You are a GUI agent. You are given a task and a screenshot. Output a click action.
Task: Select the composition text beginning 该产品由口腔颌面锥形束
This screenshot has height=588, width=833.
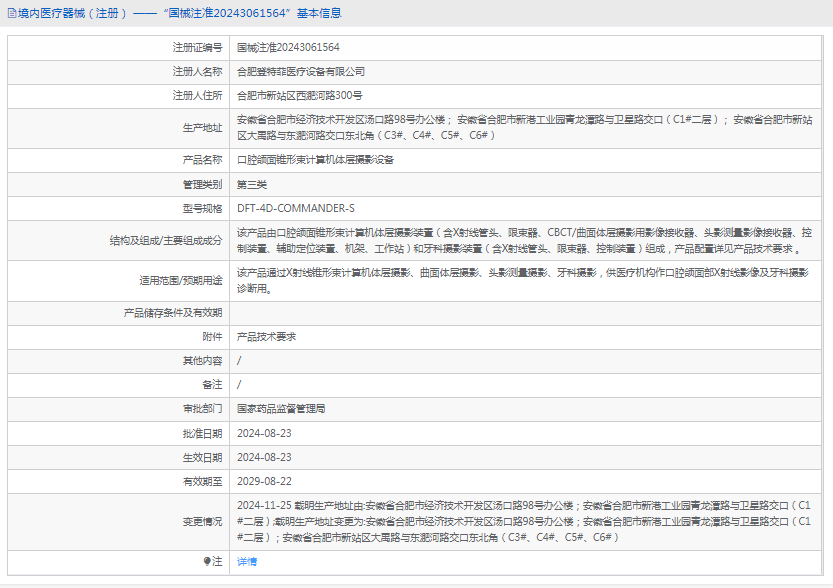coord(524,241)
